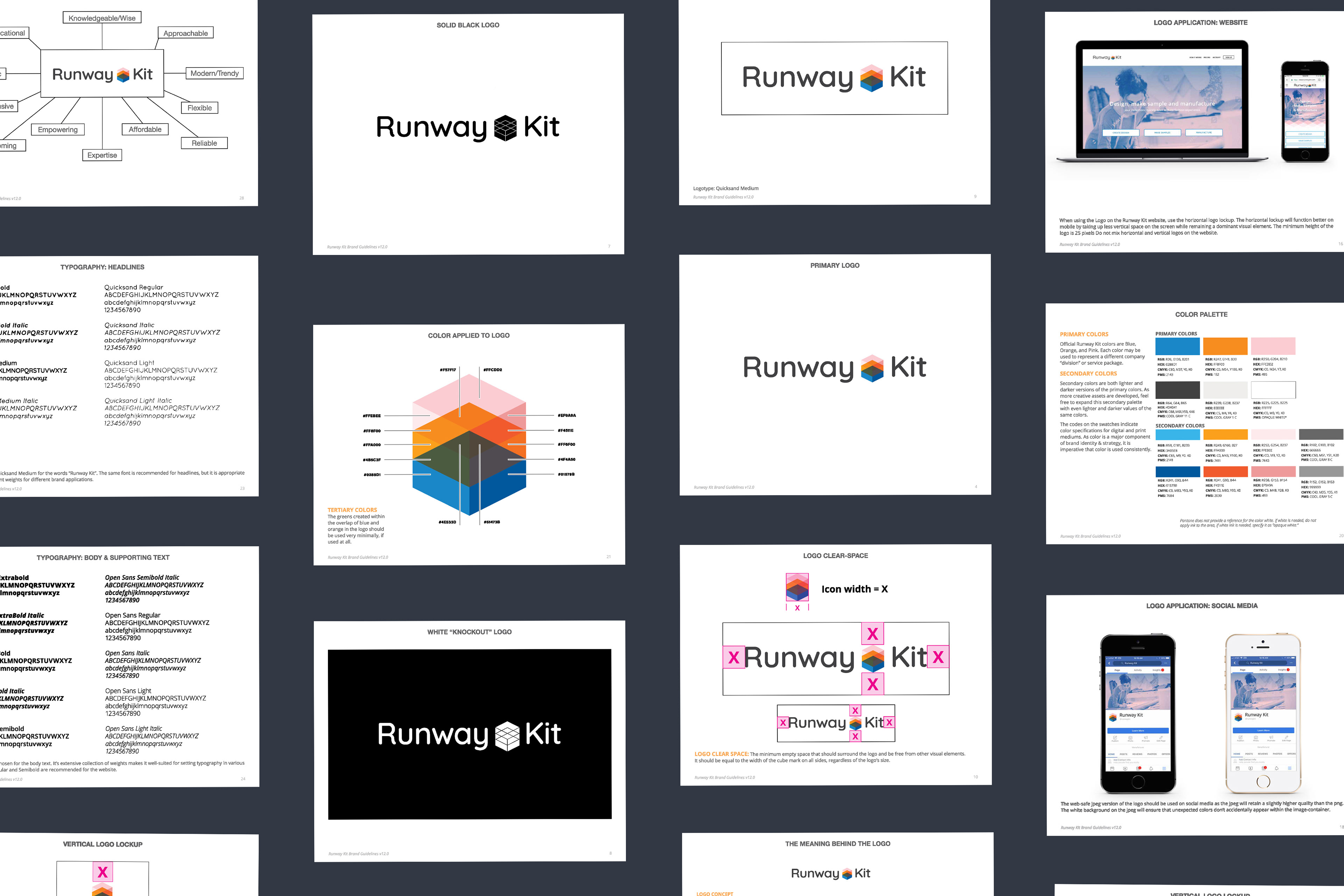
Task: Click the white iPhone on Social Media page
Action: point(1263,714)
